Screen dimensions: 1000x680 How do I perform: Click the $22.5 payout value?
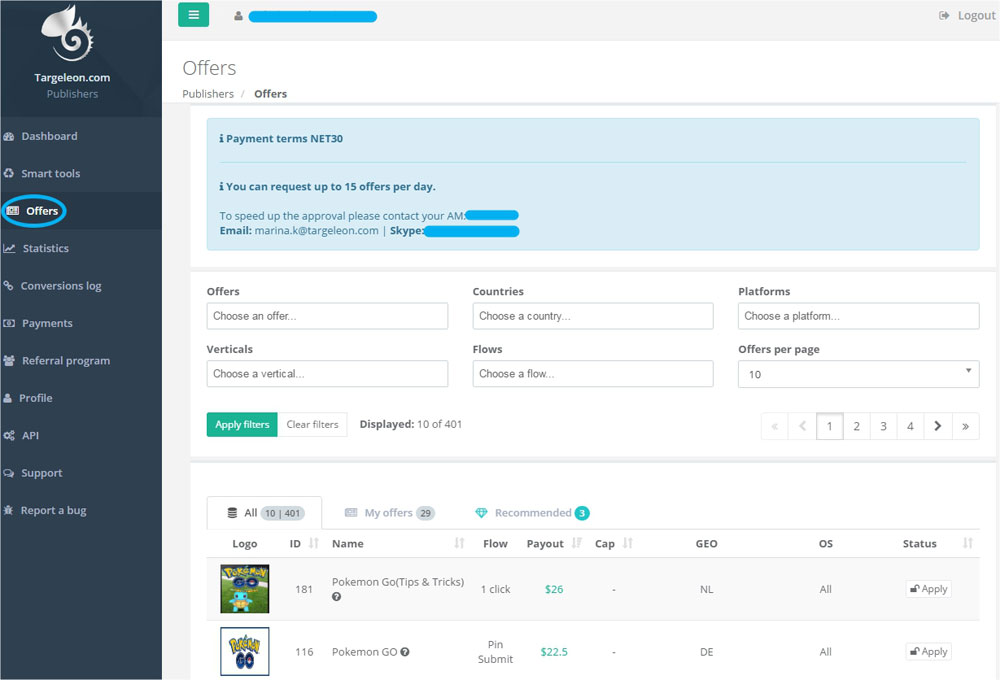coord(554,652)
